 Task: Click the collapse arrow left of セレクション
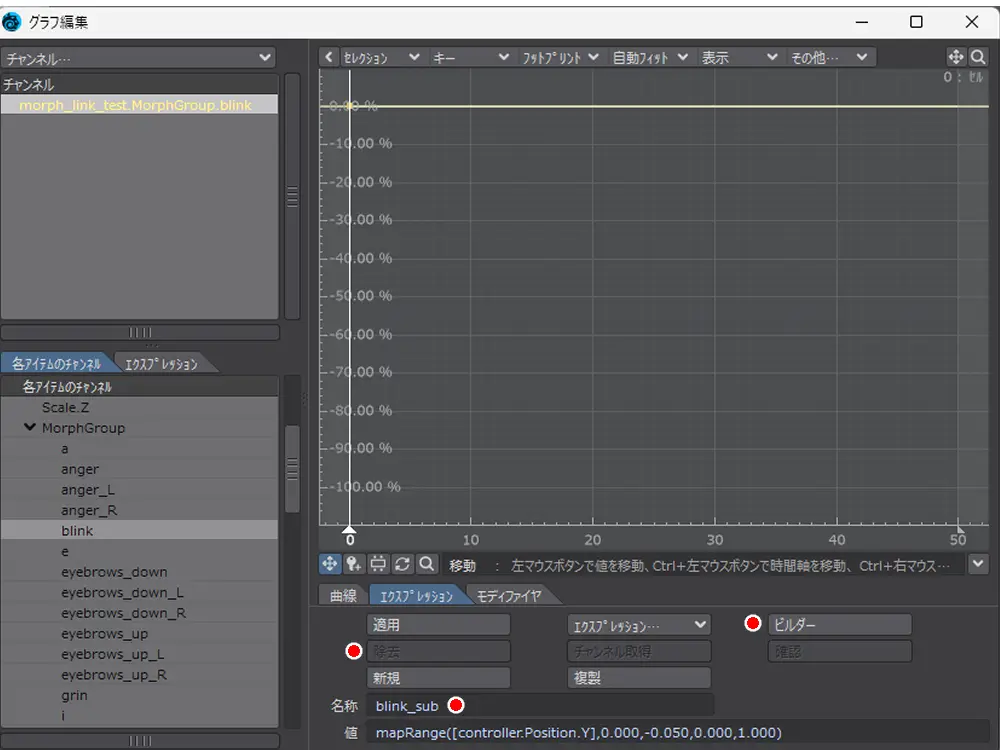(x=329, y=58)
